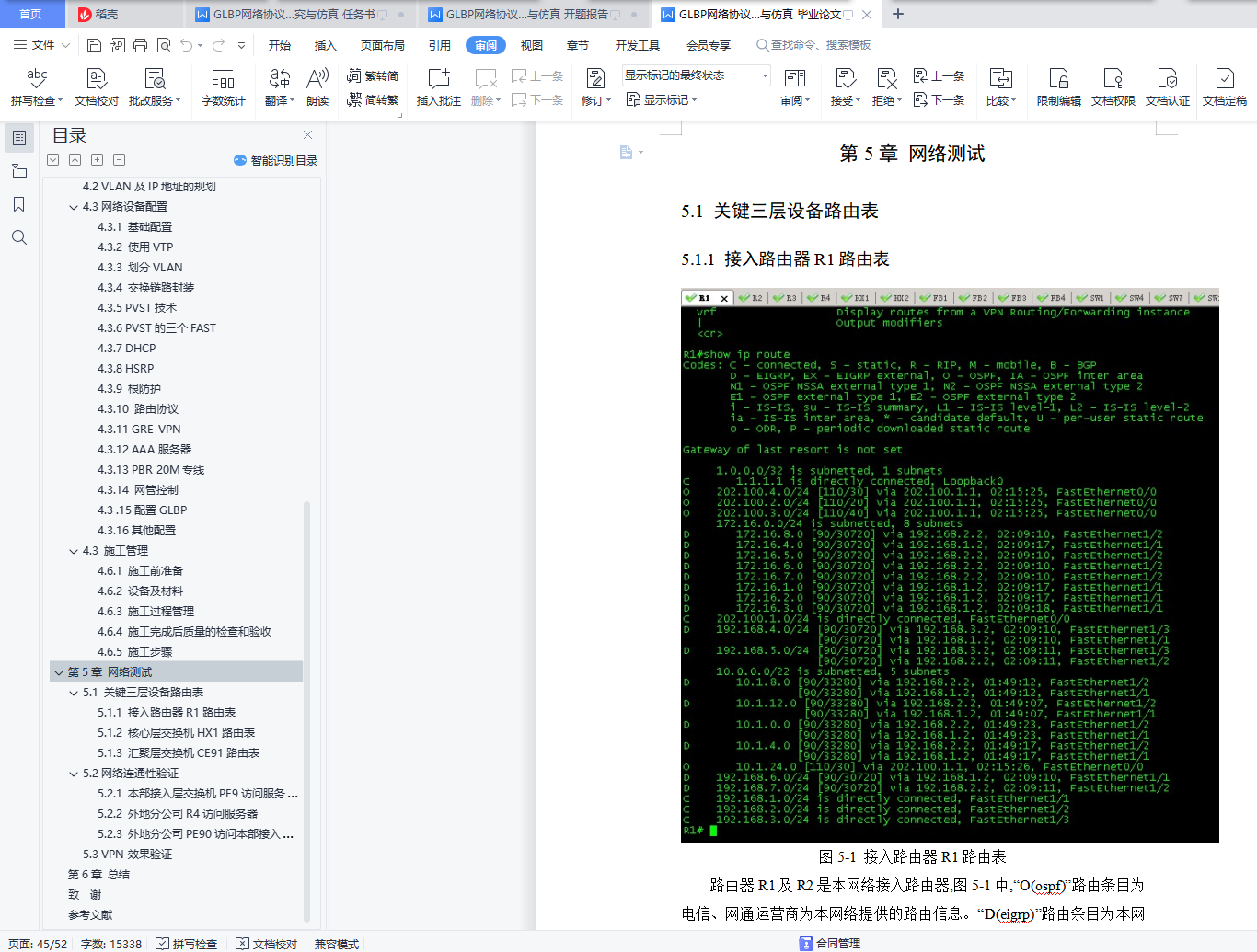Click 插入批注 to add a comment
Screen dimensions: 1257x952
coord(439,87)
